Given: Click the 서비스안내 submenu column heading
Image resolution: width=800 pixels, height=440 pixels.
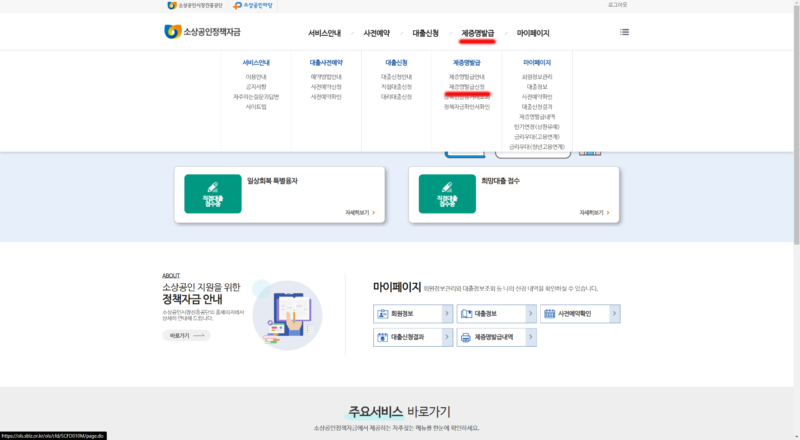Looking at the screenshot, I should tap(256, 62).
